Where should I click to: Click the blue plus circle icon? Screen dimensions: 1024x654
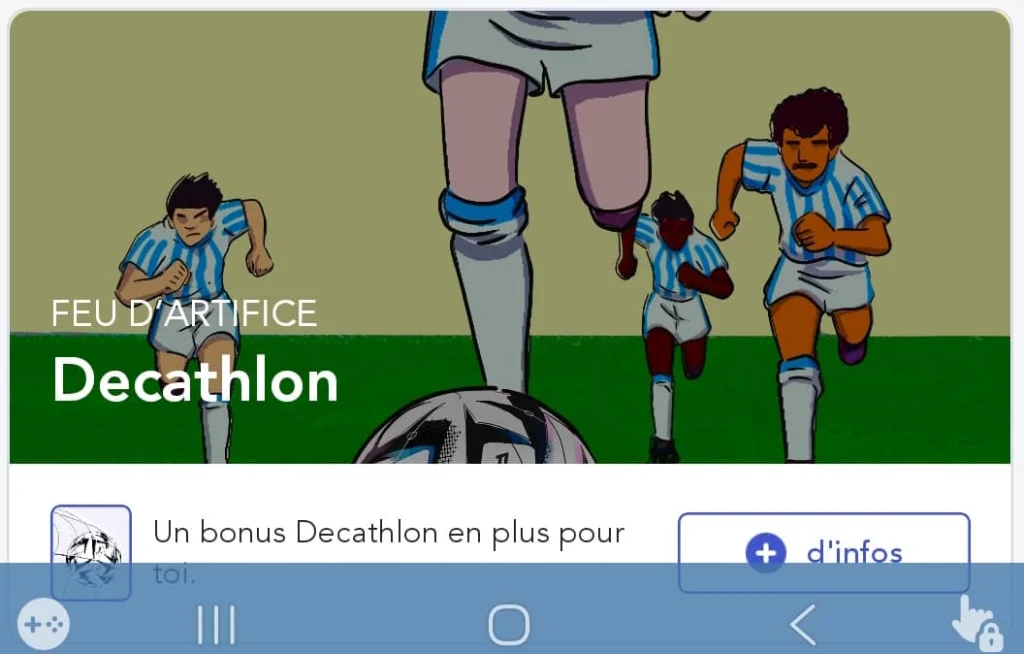(765, 553)
